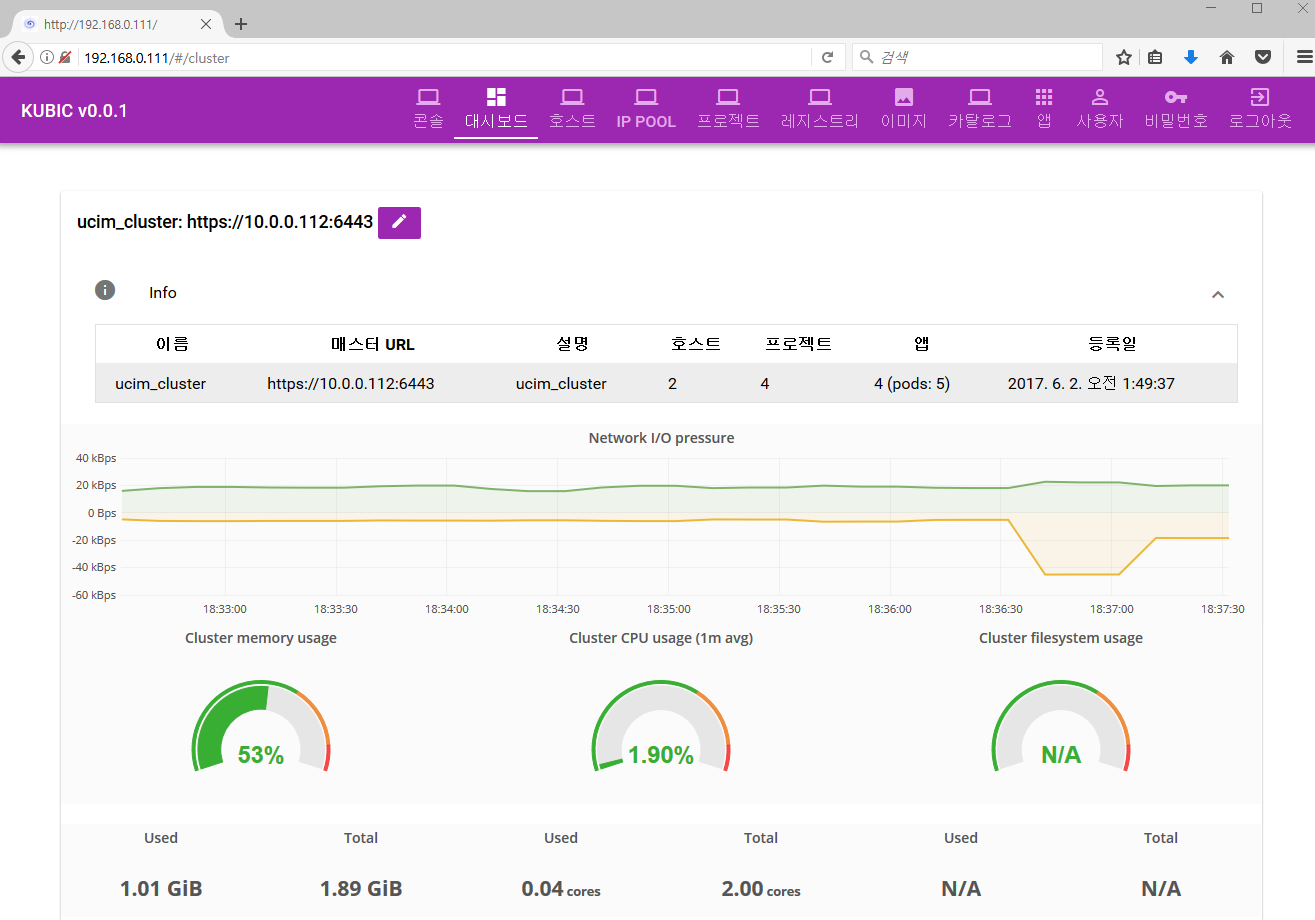
Task: Click the Info circle icon
Action: click(105, 290)
